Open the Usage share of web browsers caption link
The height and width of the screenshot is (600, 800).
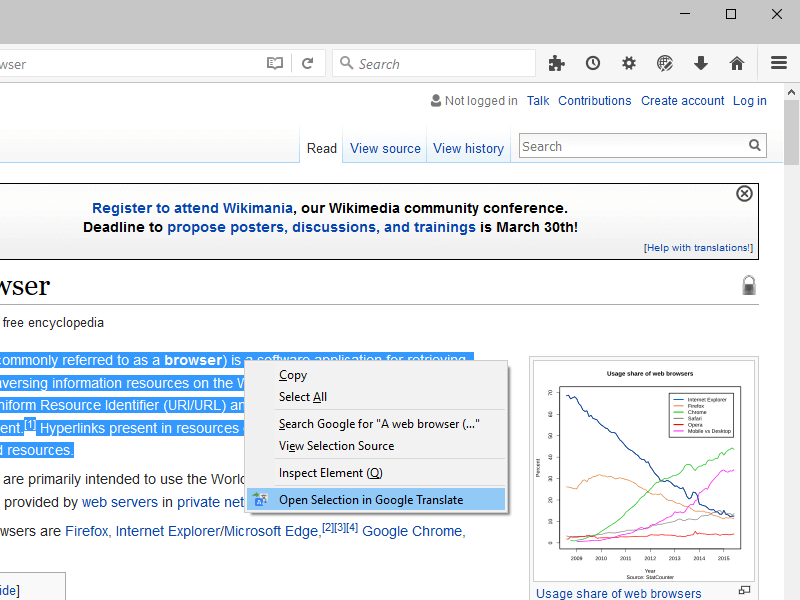pos(618,593)
